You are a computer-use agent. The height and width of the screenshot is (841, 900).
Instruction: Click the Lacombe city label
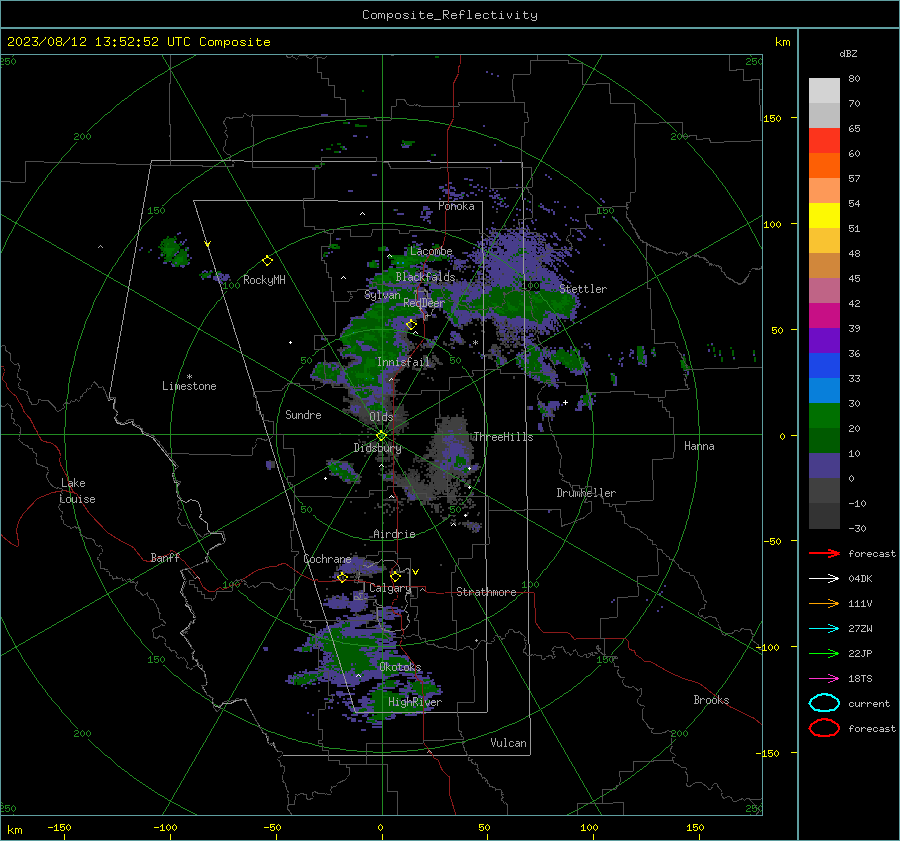tap(431, 251)
